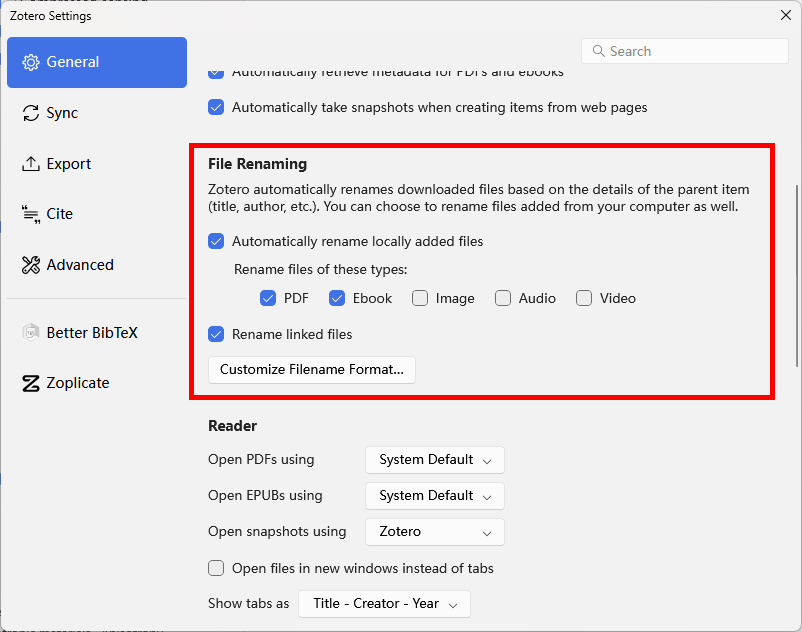The height and width of the screenshot is (632, 802).
Task: Expand the Open EPUBs using selector
Action: coord(434,495)
